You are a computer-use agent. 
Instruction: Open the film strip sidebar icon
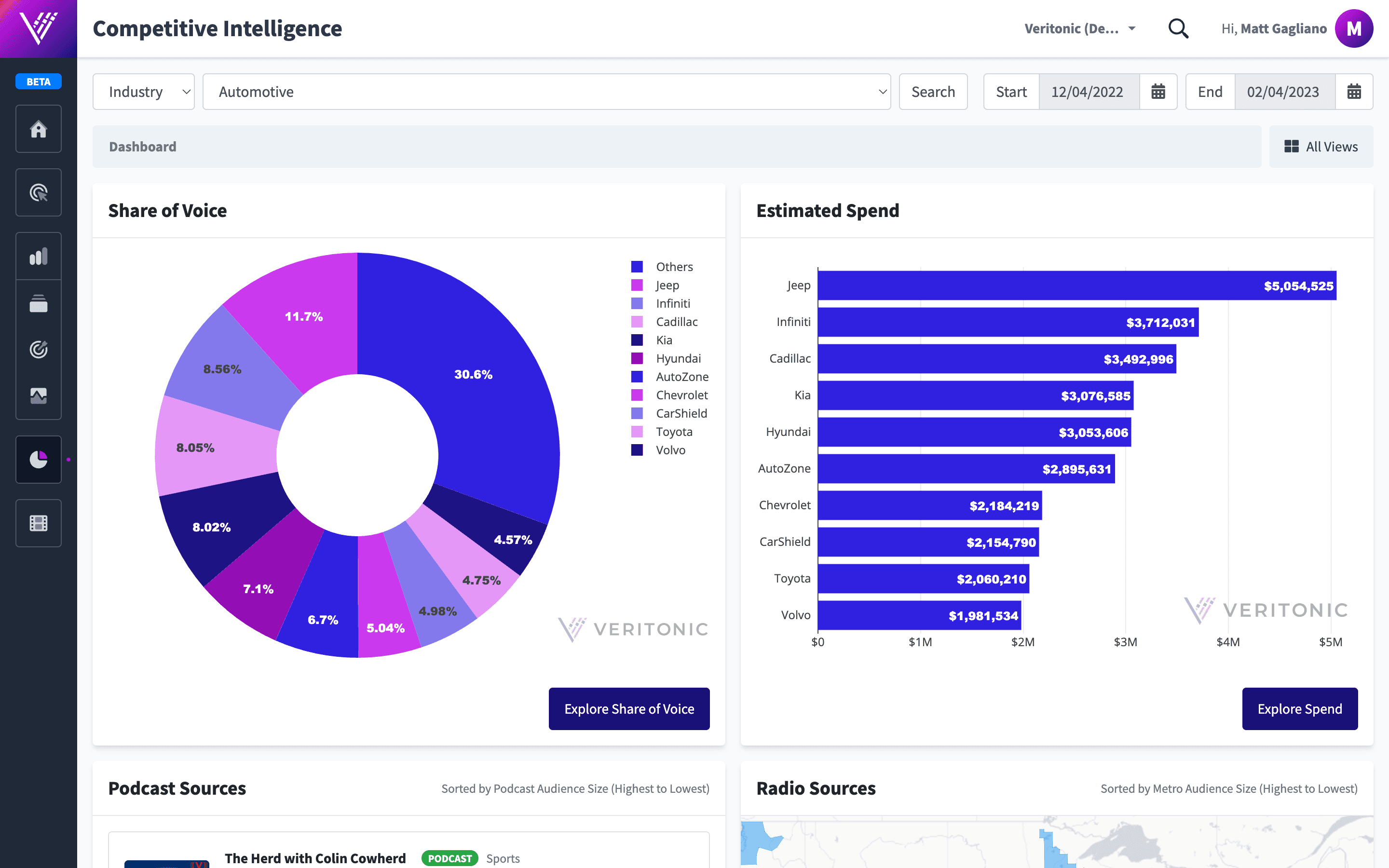click(39, 523)
